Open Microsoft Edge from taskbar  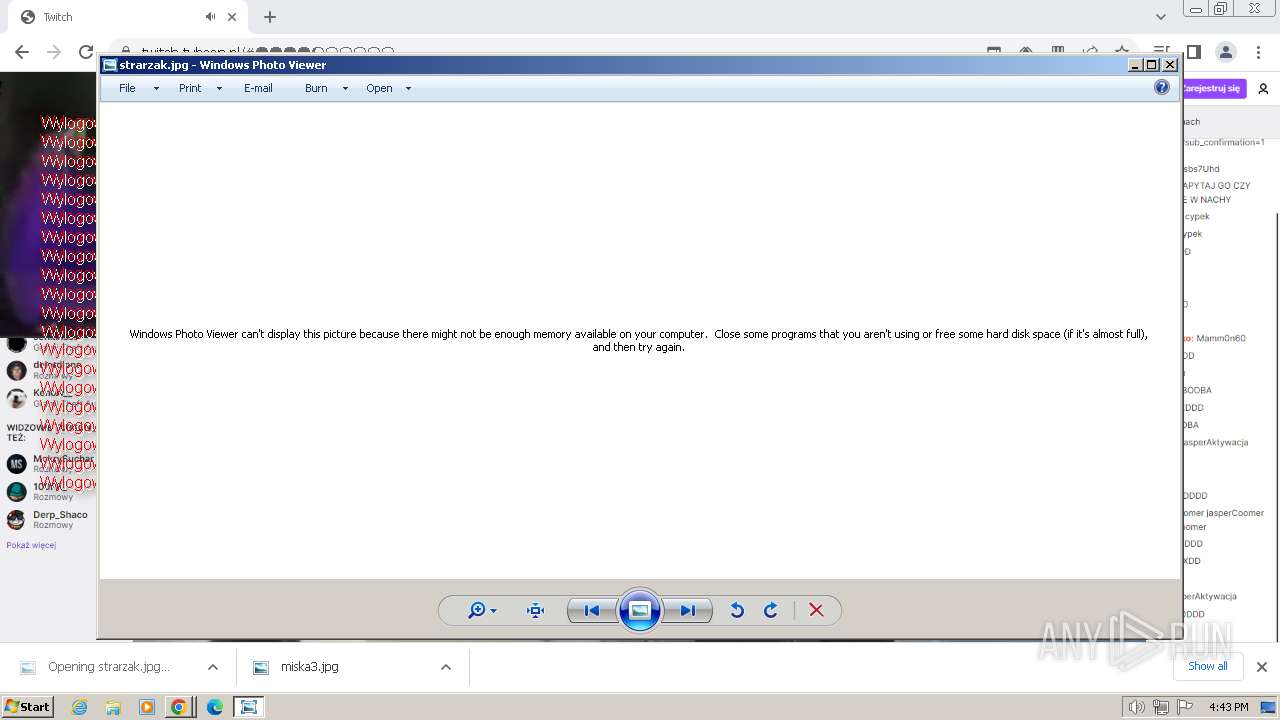[214, 707]
